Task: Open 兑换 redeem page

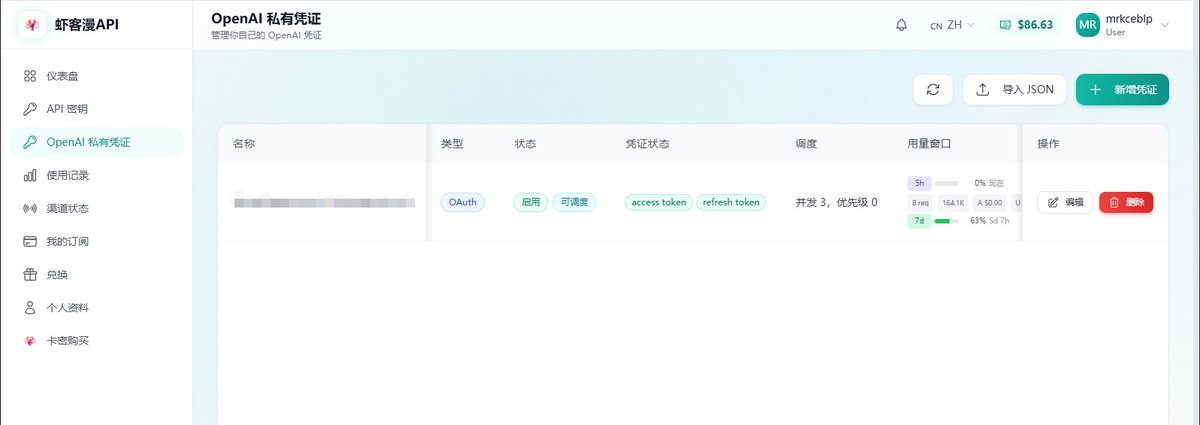Action: pos(96,274)
